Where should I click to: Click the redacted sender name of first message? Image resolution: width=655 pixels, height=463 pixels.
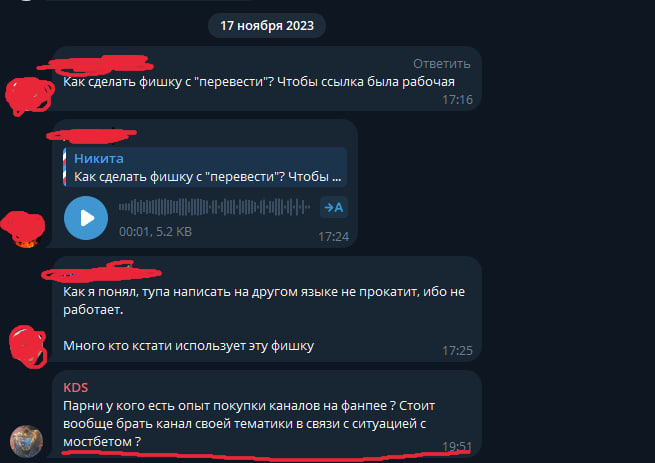95,65
